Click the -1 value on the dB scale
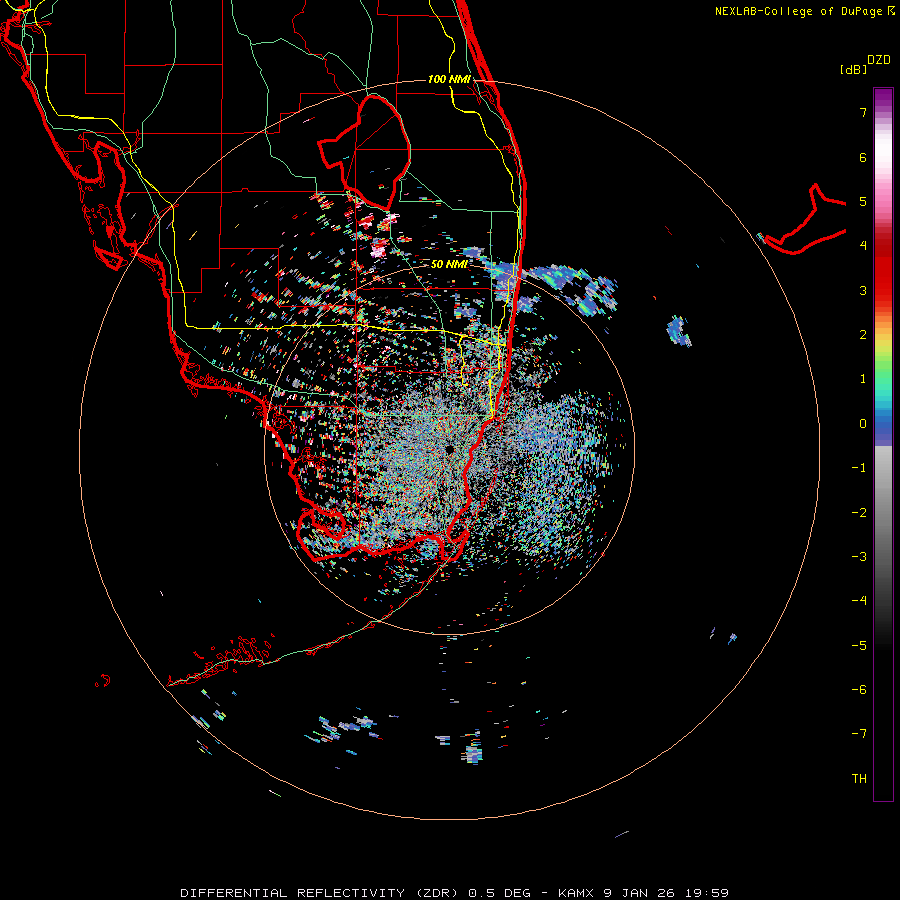The image size is (900, 900). point(859,468)
